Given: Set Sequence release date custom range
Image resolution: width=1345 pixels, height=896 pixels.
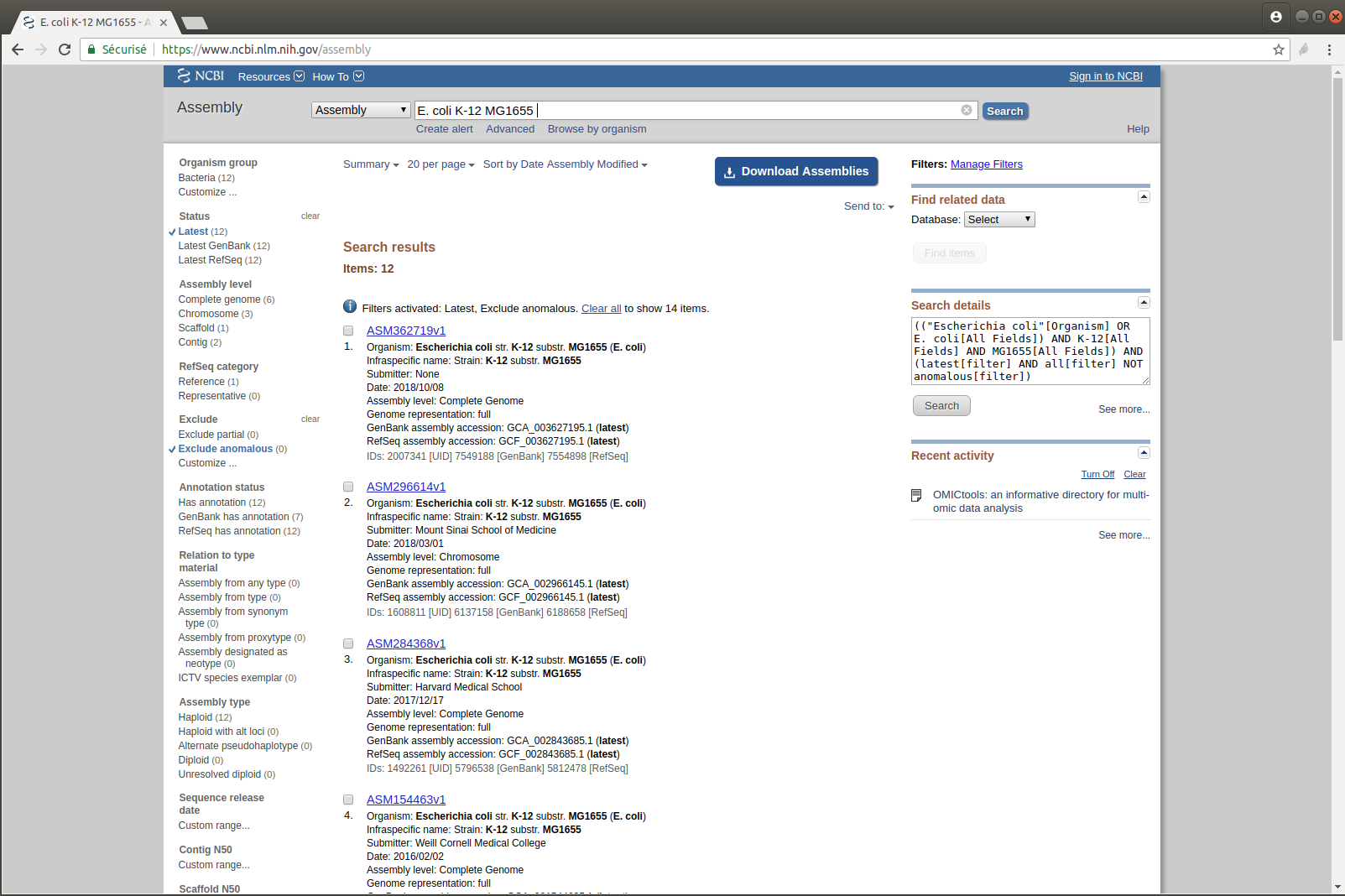Looking at the screenshot, I should 214,826.
